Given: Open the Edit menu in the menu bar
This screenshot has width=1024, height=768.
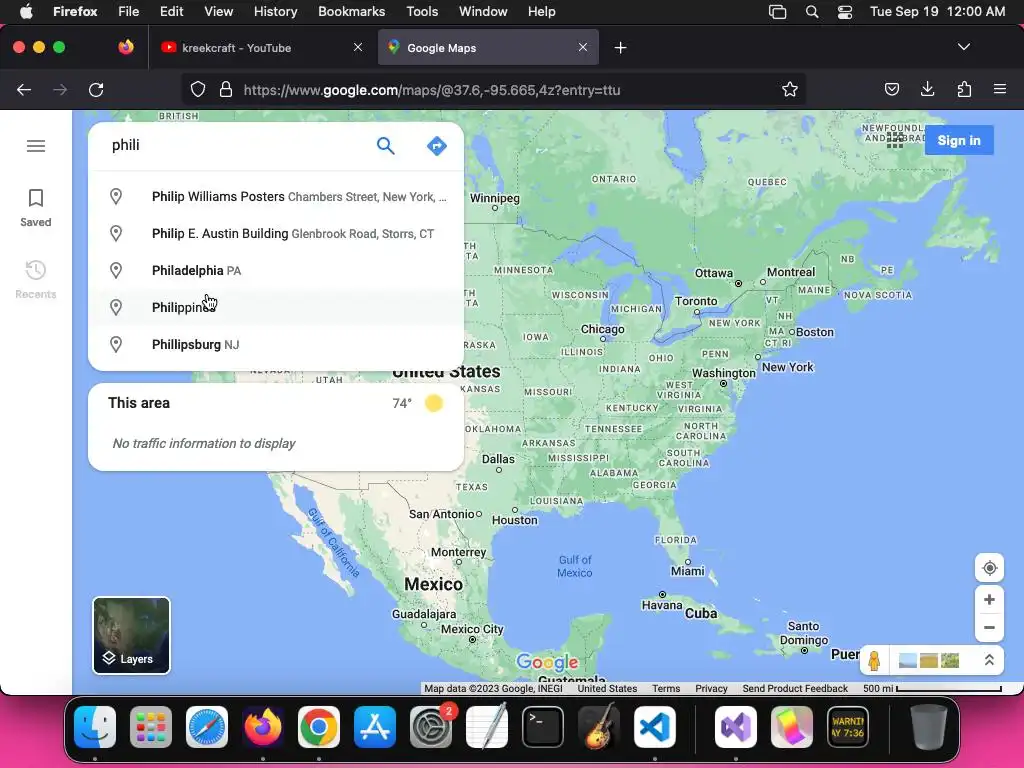Looking at the screenshot, I should [x=172, y=11].
